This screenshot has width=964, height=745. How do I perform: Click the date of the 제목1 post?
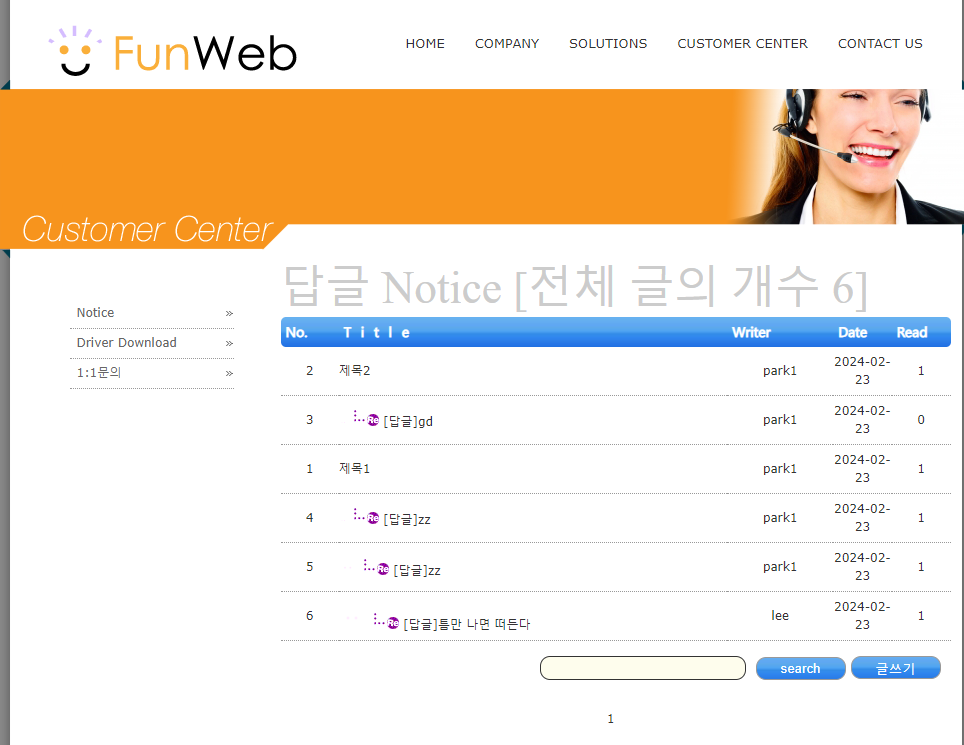click(862, 468)
